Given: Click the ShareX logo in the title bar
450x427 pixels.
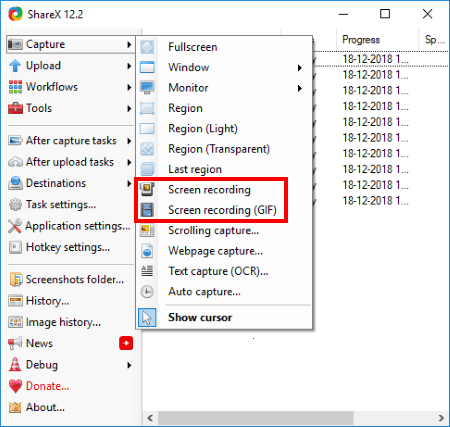Looking at the screenshot, I should pyautogui.click(x=15, y=14).
